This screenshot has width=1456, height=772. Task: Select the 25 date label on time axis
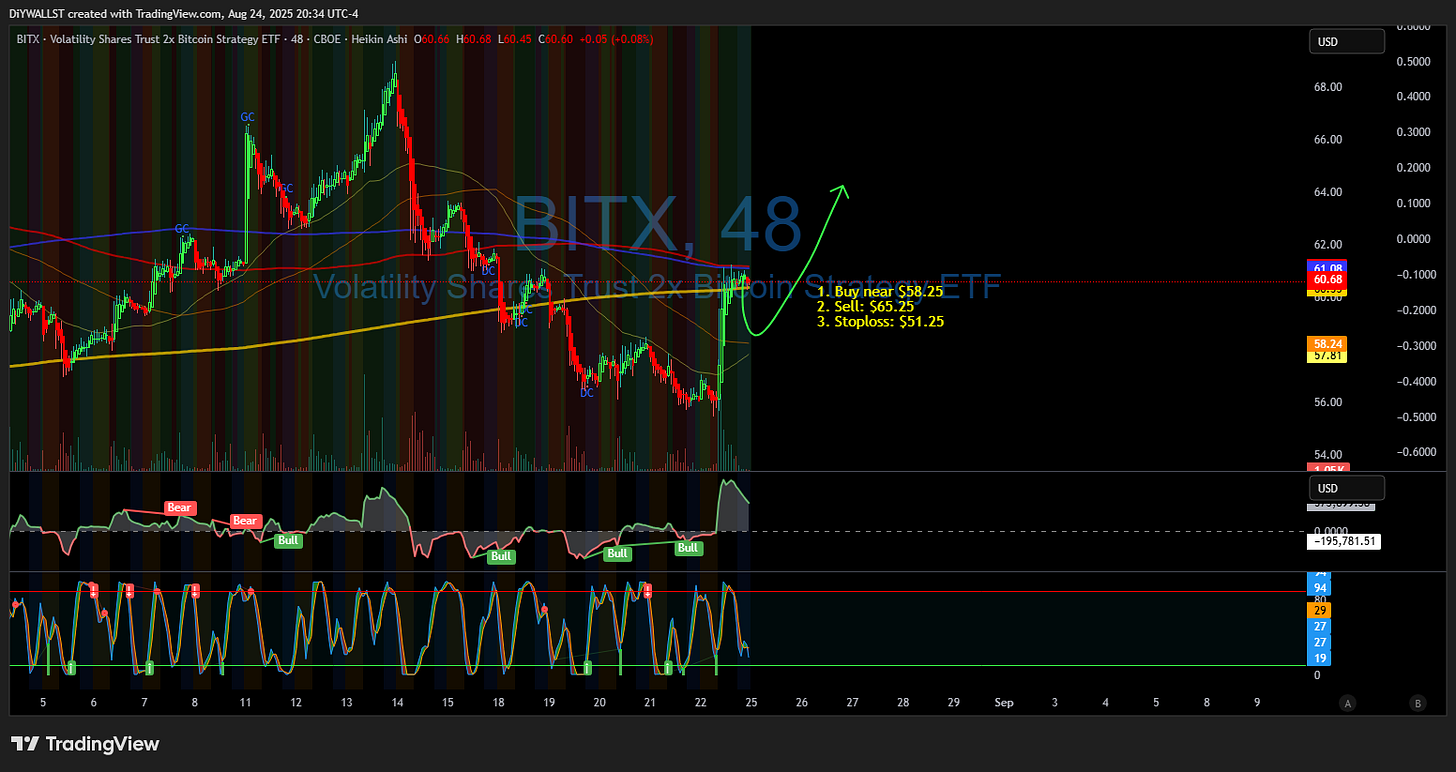point(751,703)
